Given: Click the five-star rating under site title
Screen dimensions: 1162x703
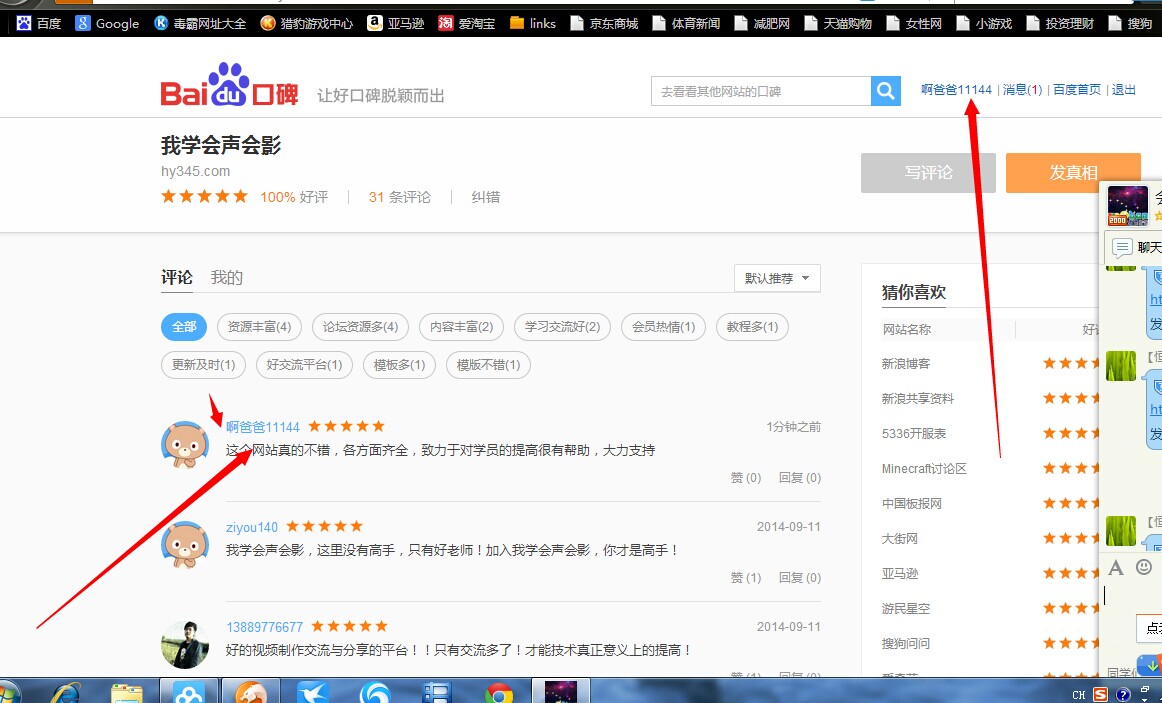Looking at the screenshot, I should [205, 197].
